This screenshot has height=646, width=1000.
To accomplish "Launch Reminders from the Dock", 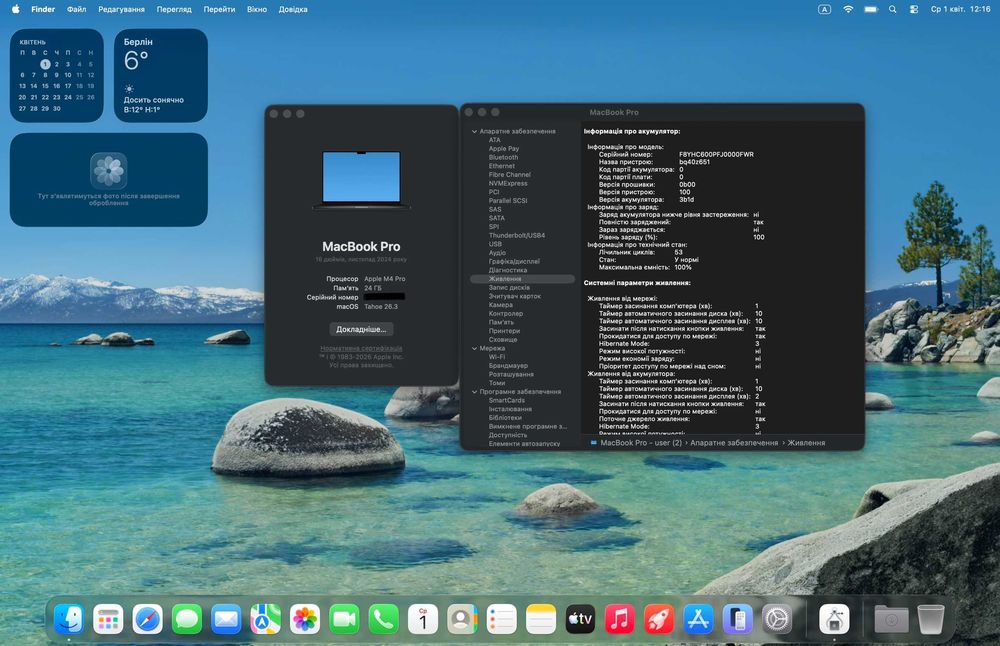I will [501, 619].
